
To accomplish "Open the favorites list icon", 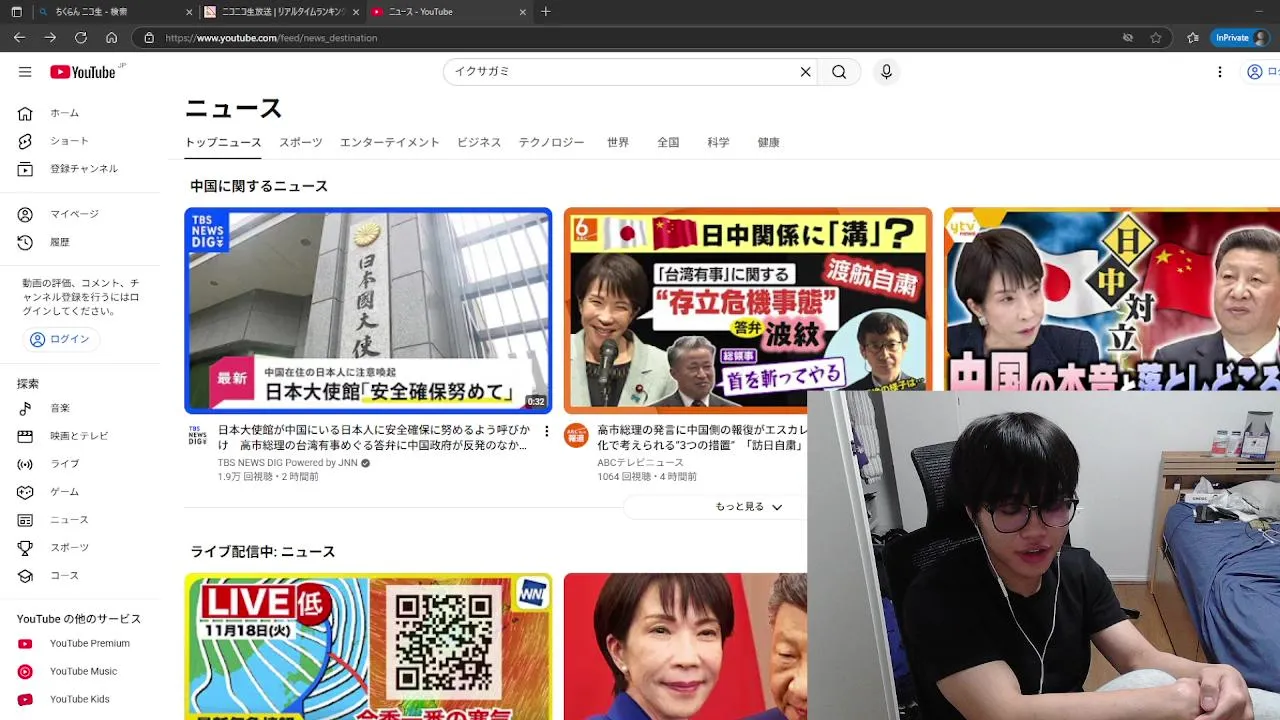I will [1193, 38].
